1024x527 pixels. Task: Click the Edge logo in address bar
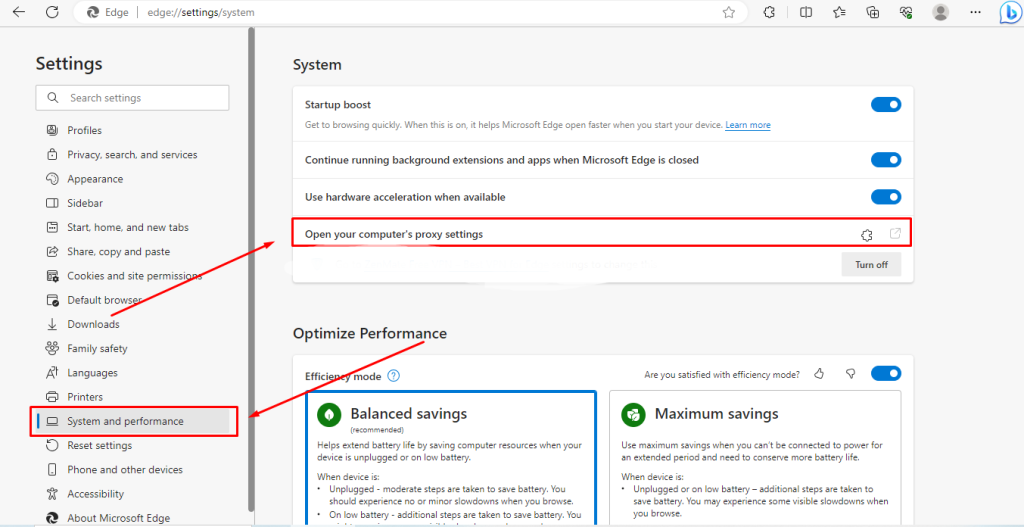pos(93,12)
